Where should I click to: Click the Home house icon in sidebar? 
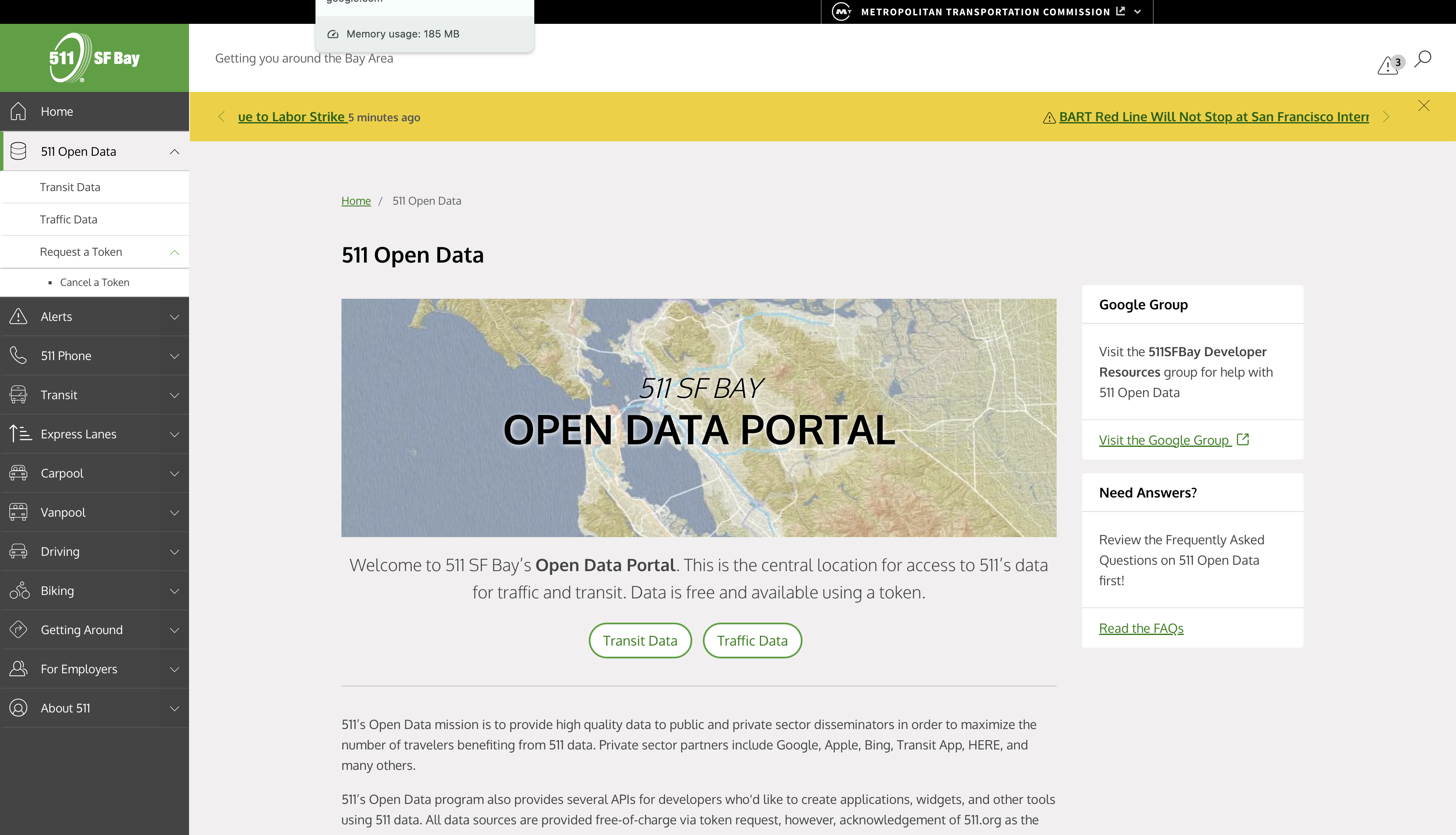[18, 111]
